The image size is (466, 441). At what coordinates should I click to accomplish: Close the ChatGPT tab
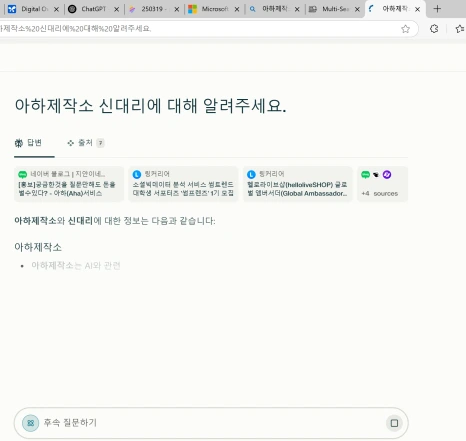point(117,9)
